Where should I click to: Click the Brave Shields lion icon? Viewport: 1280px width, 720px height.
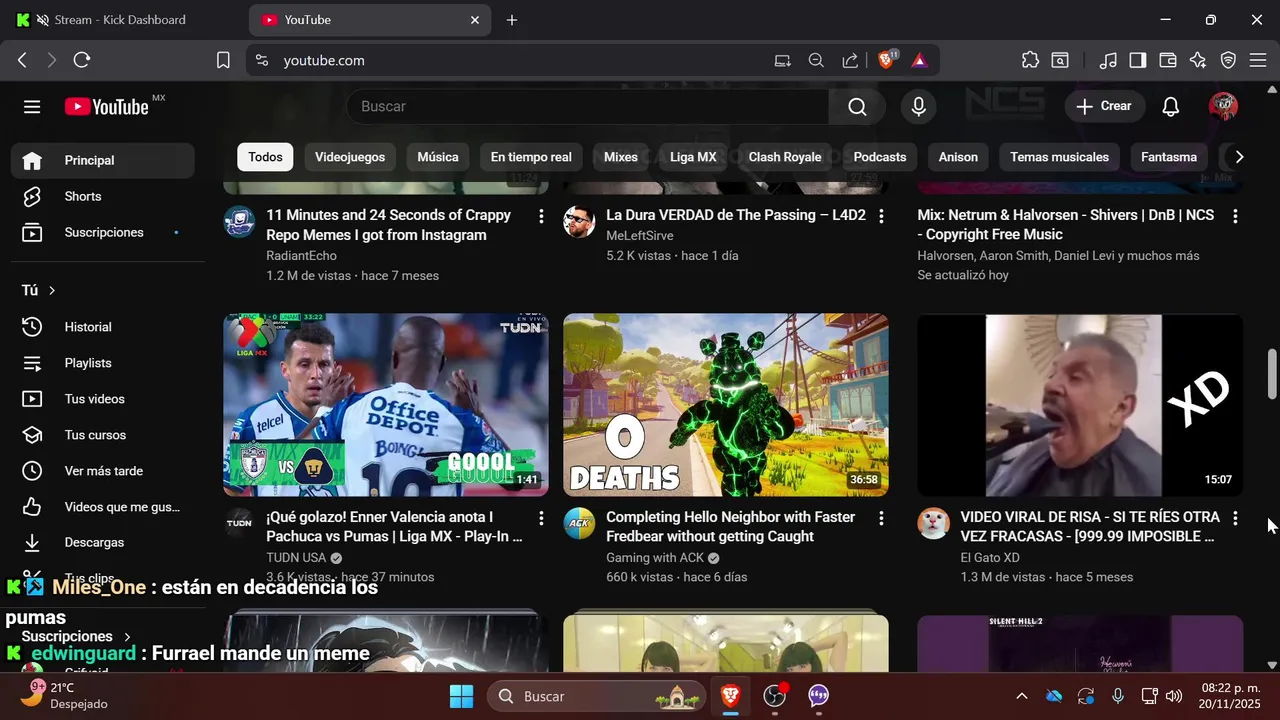click(887, 60)
